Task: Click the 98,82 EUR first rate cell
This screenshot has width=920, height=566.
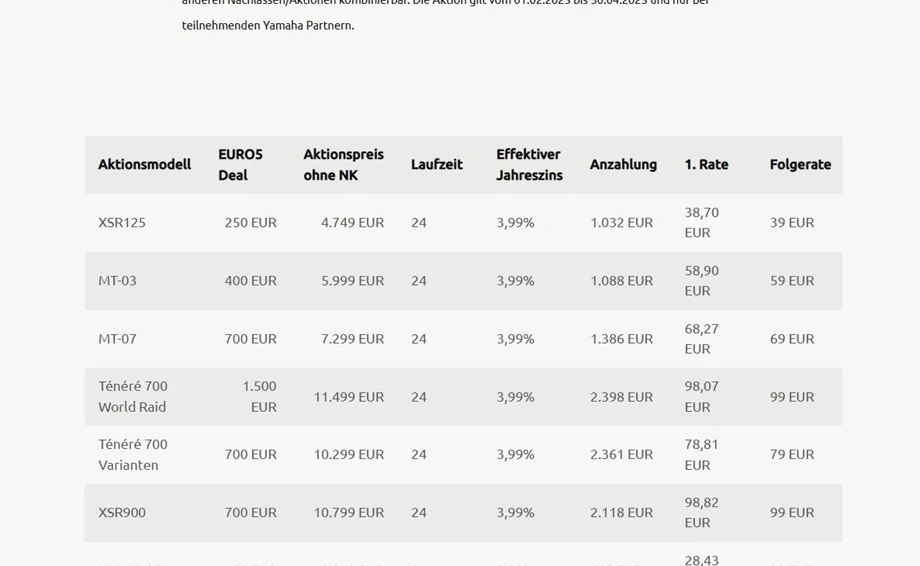Action: 701,512
